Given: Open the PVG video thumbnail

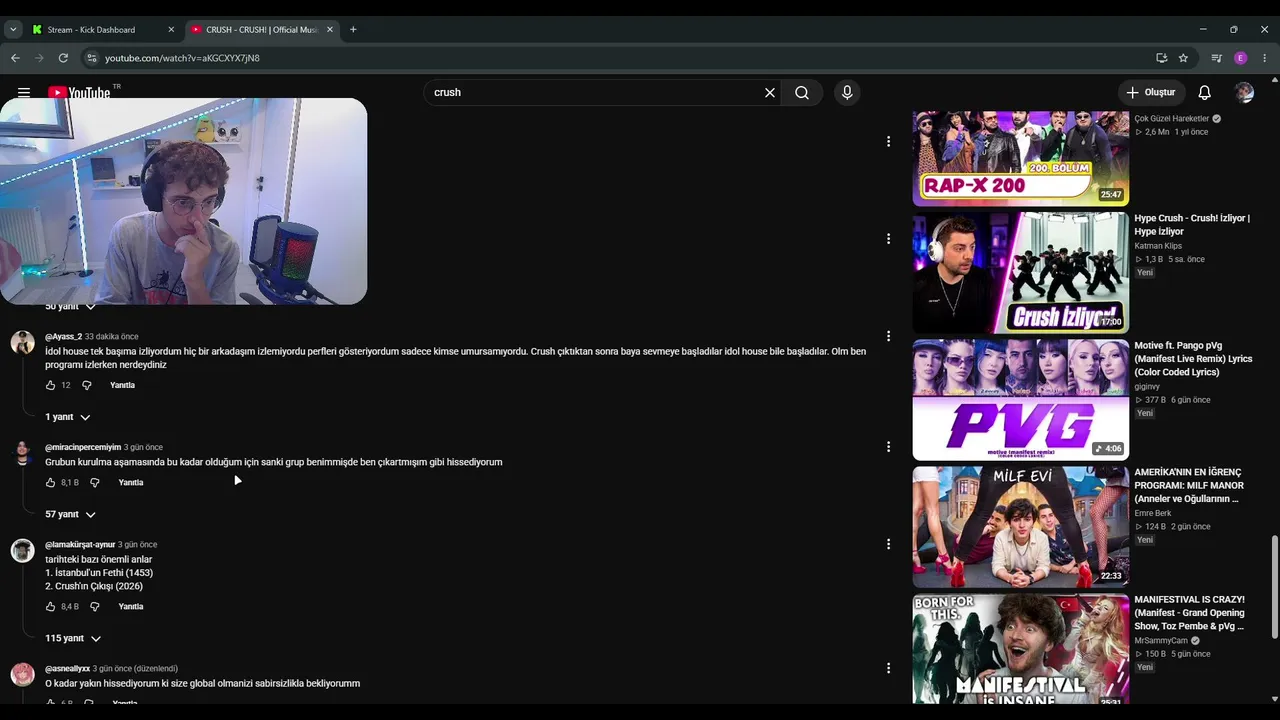Looking at the screenshot, I should [x=1020, y=400].
